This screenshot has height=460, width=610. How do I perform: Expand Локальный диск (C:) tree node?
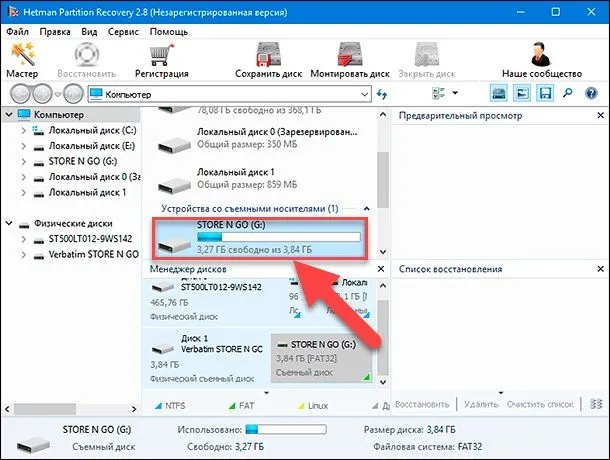click(x=23, y=131)
